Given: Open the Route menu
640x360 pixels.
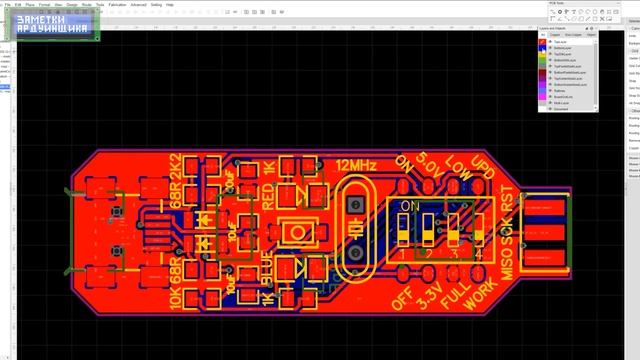Looking at the screenshot, I should coord(87,5).
